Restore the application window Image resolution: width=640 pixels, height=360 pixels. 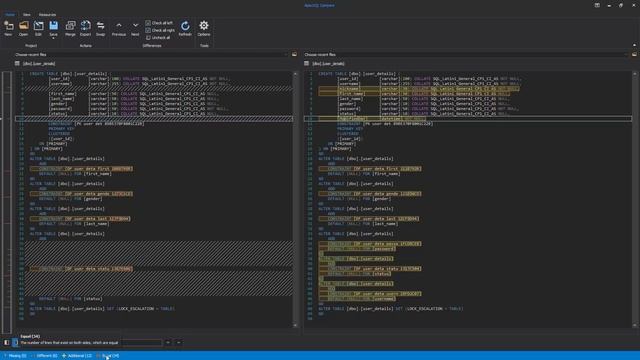coord(621,5)
